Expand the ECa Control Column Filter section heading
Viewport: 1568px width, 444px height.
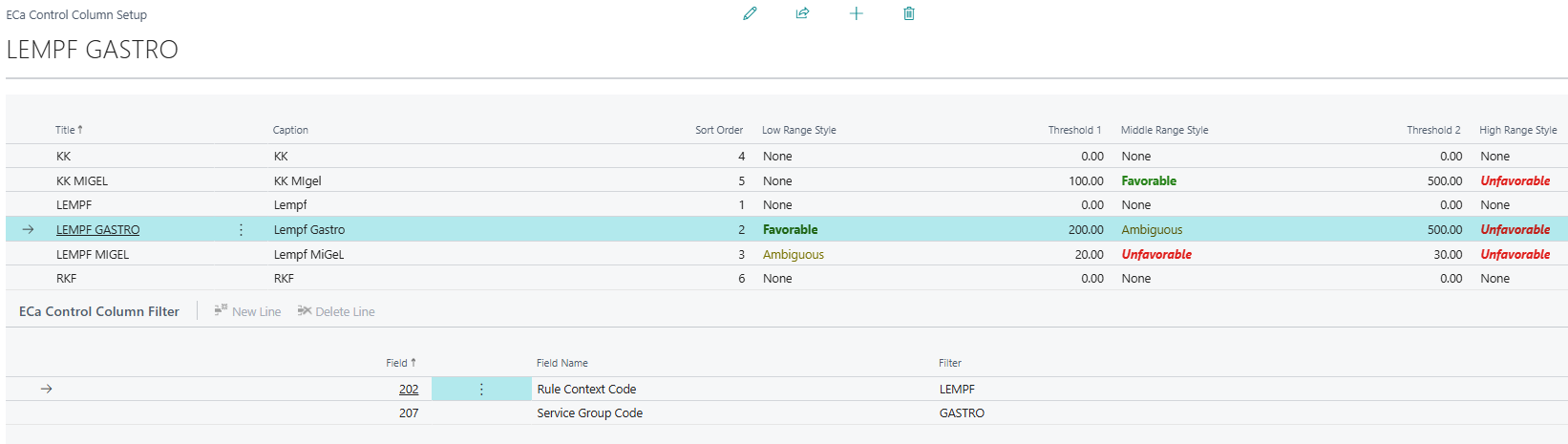(x=99, y=311)
